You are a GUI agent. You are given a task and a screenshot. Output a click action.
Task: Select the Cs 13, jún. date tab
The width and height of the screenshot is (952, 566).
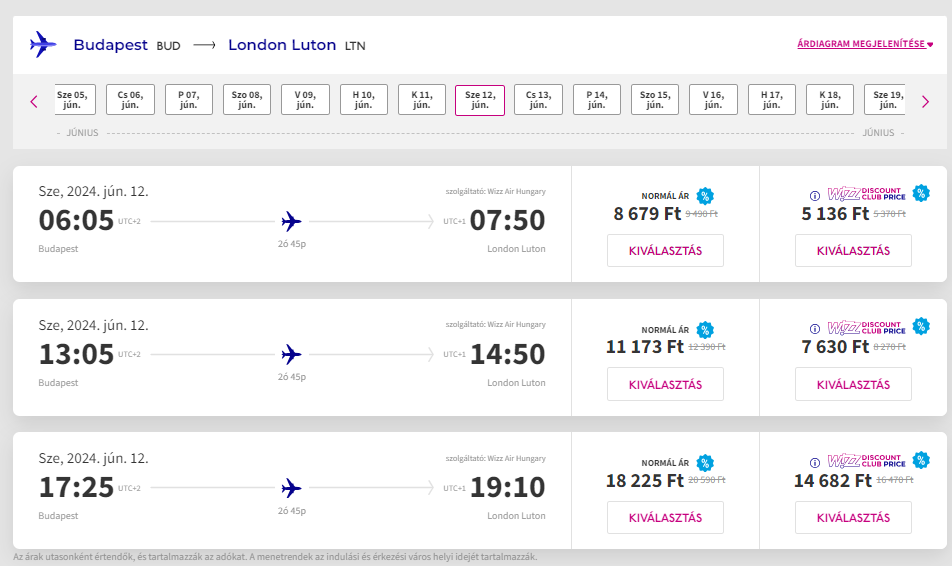pyautogui.click(x=538, y=100)
